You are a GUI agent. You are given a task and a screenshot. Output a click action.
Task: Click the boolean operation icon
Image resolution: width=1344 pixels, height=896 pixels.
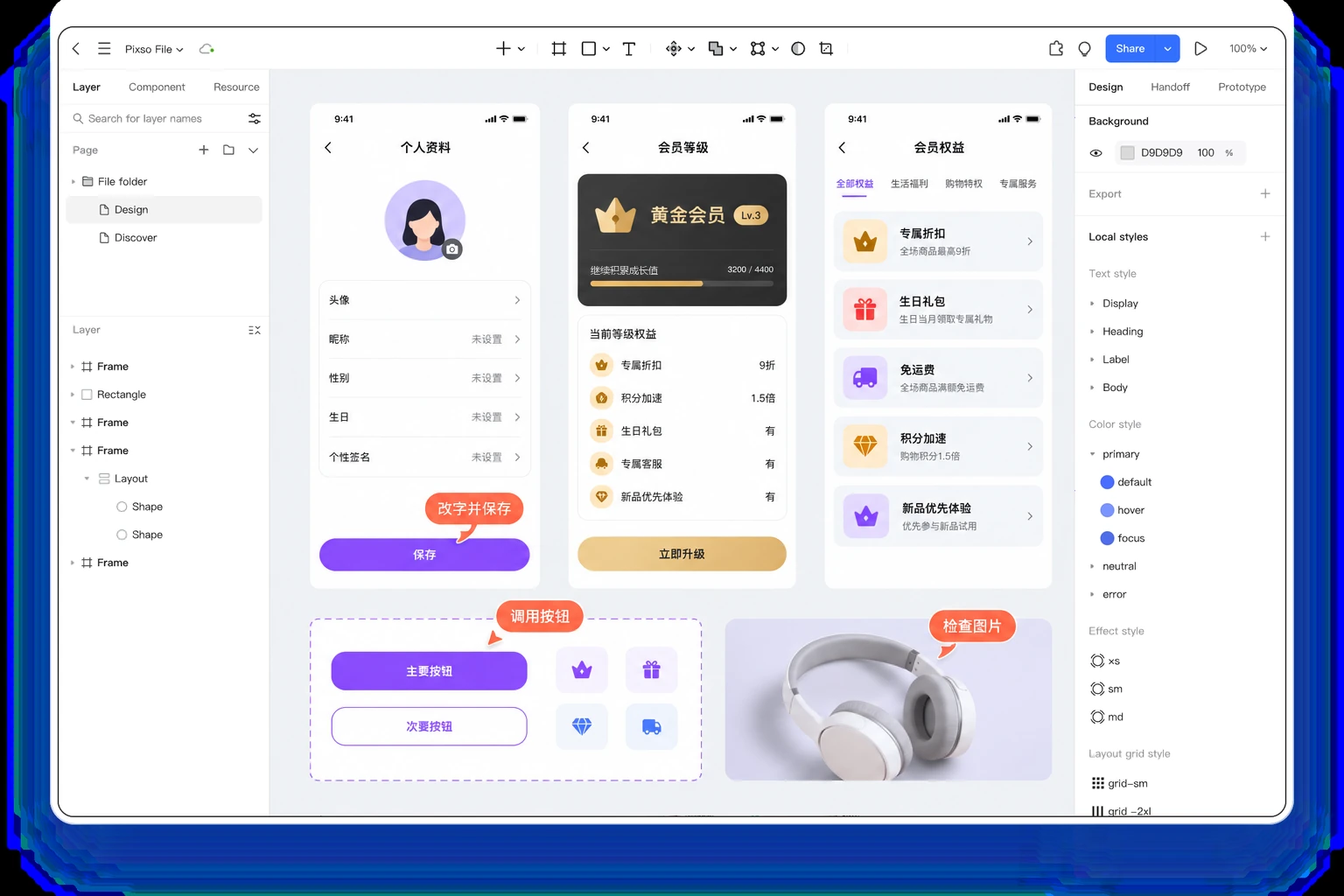715,49
